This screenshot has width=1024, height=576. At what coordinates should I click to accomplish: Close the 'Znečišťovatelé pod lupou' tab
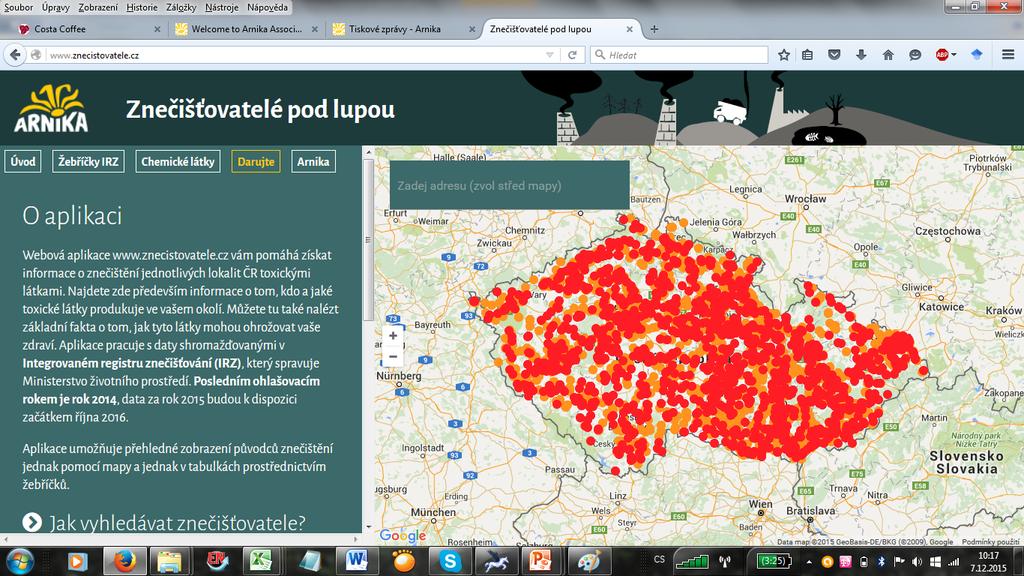click(630, 29)
